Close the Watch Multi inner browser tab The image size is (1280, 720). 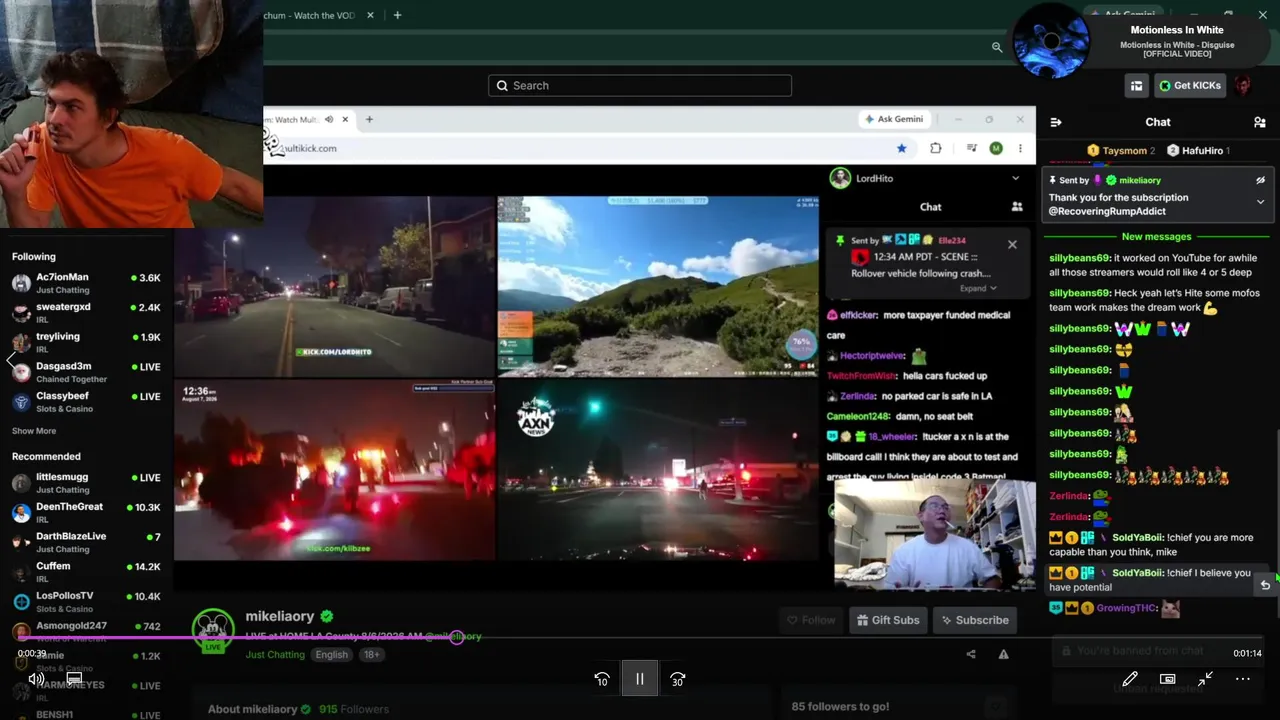[345, 119]
